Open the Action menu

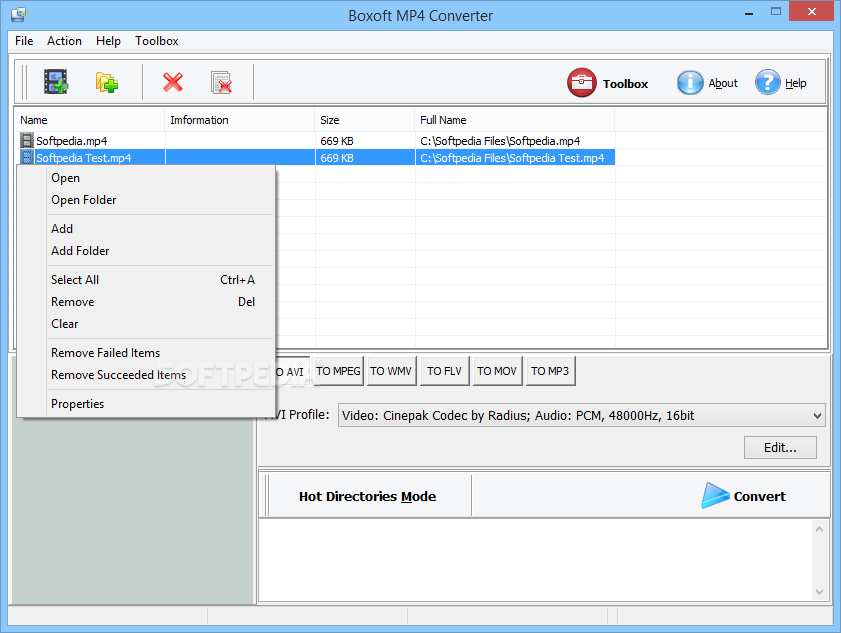point(64,41)
